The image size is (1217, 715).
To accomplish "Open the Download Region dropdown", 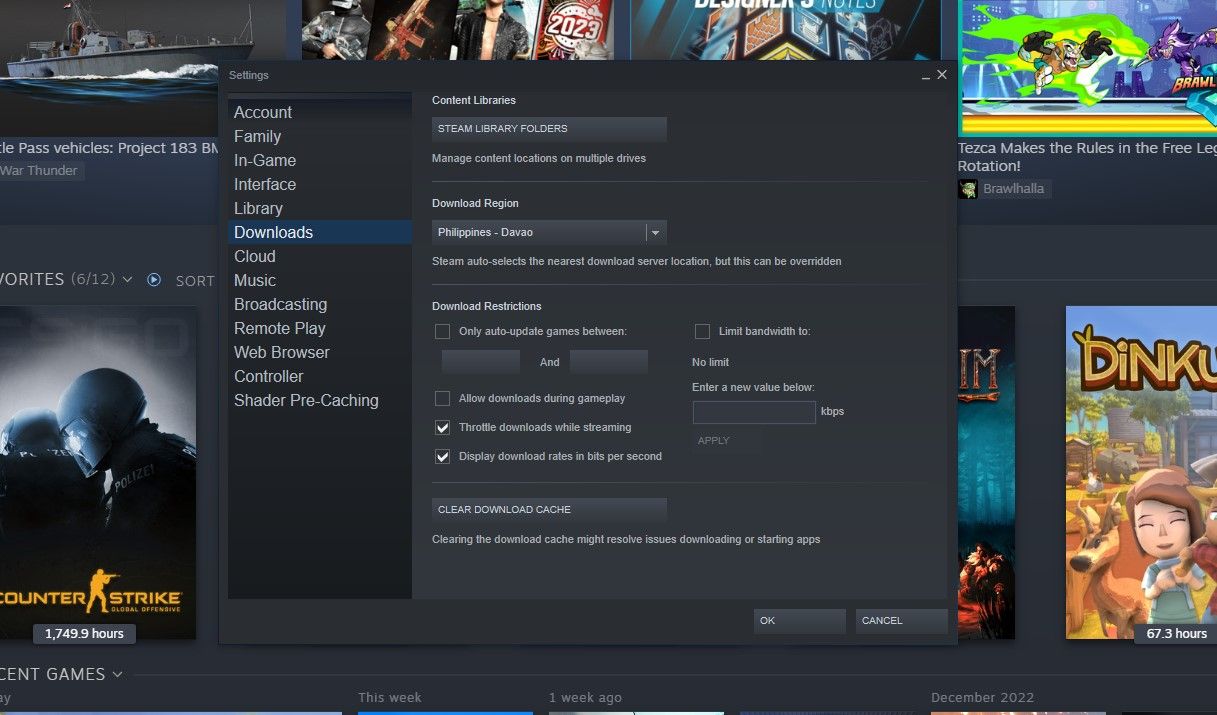I will pos(549,232).
